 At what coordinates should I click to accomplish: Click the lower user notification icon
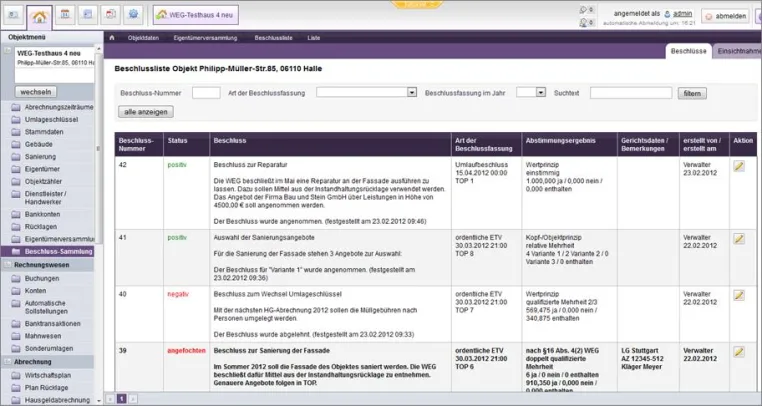584,22
